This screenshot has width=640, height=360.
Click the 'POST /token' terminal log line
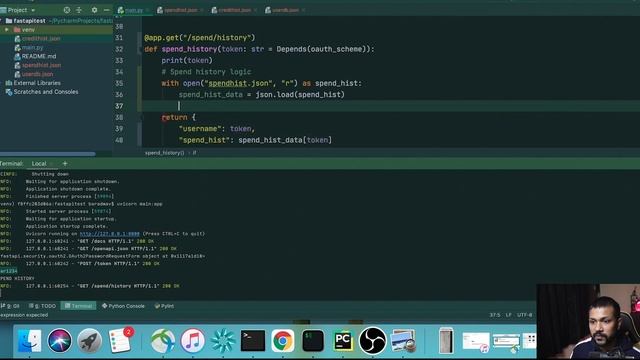click(x=80, y=264)
